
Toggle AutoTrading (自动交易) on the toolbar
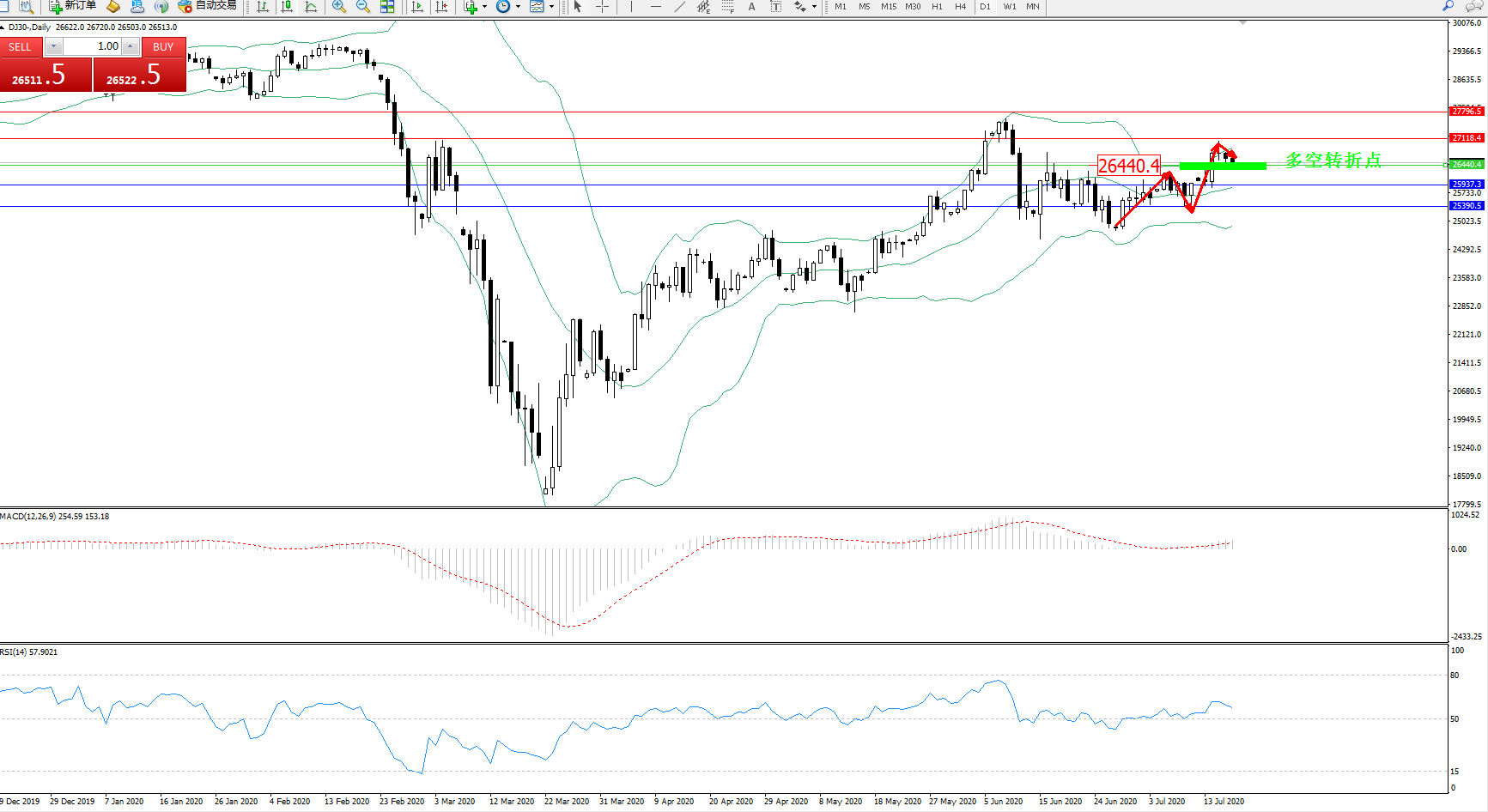tap(207, 6)
